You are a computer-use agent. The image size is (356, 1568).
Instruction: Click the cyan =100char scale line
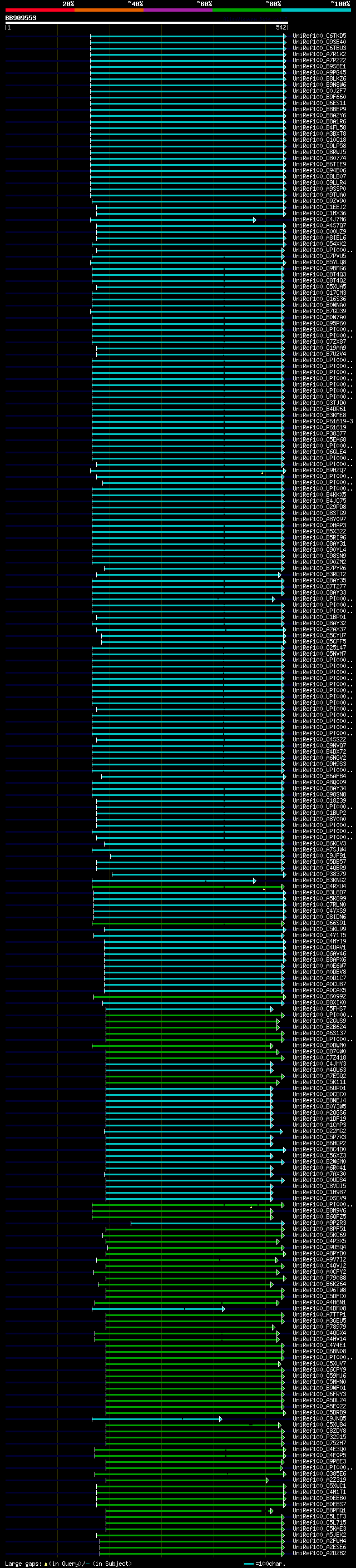pos(248,1564)
